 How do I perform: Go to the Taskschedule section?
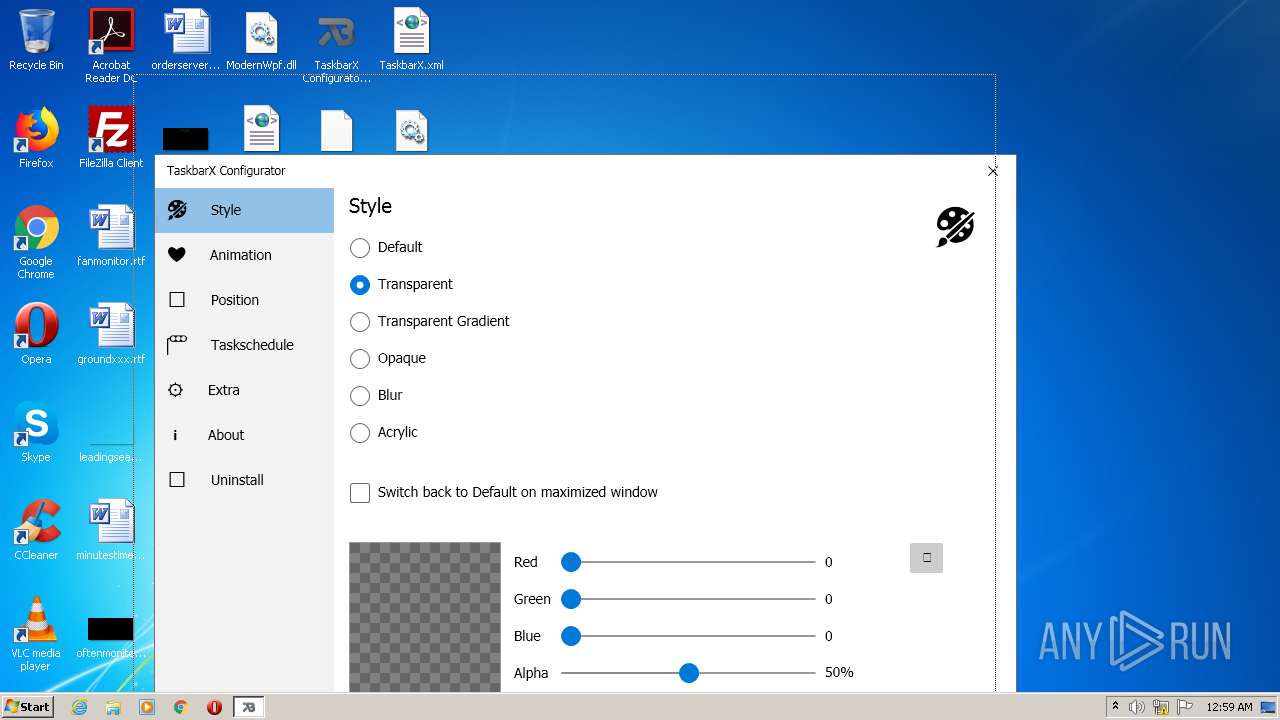point(244,345)
